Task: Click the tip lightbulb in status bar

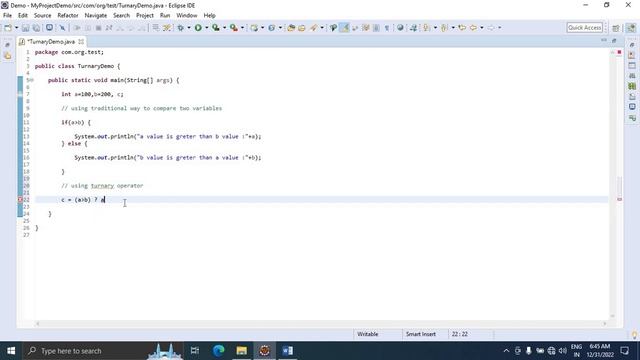Action: coord(634,335)
